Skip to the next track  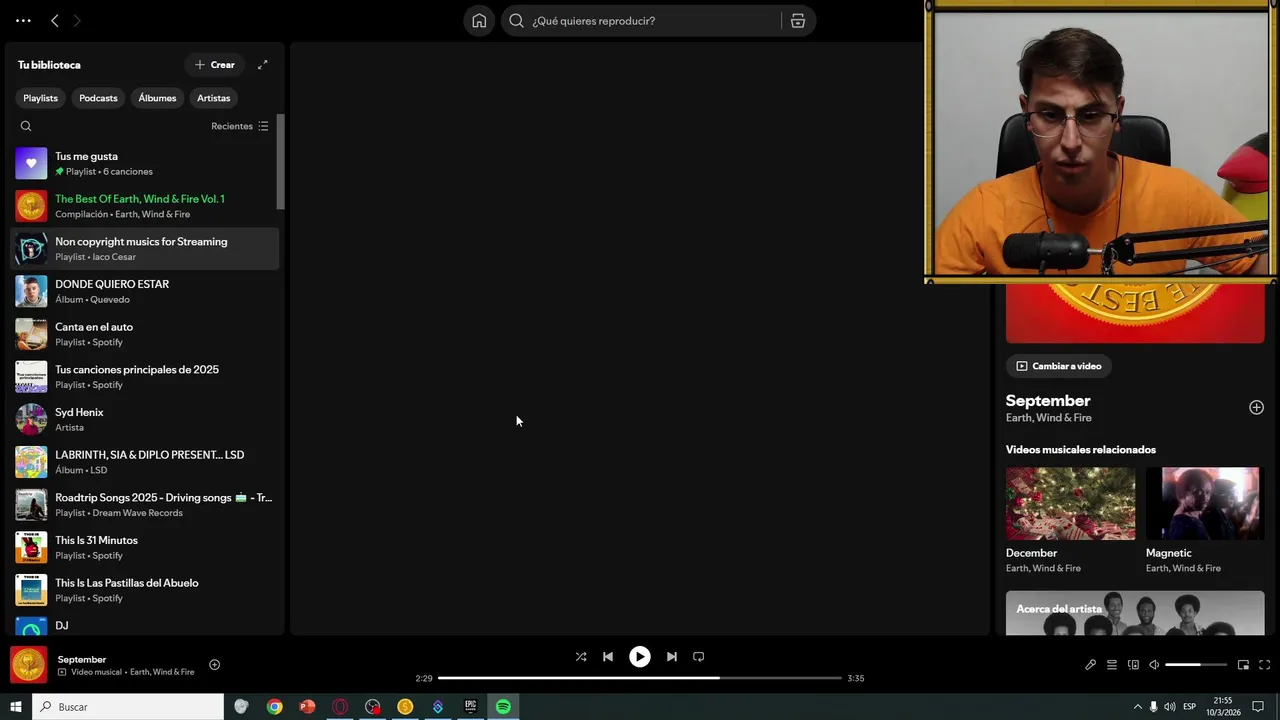[671, 657]
